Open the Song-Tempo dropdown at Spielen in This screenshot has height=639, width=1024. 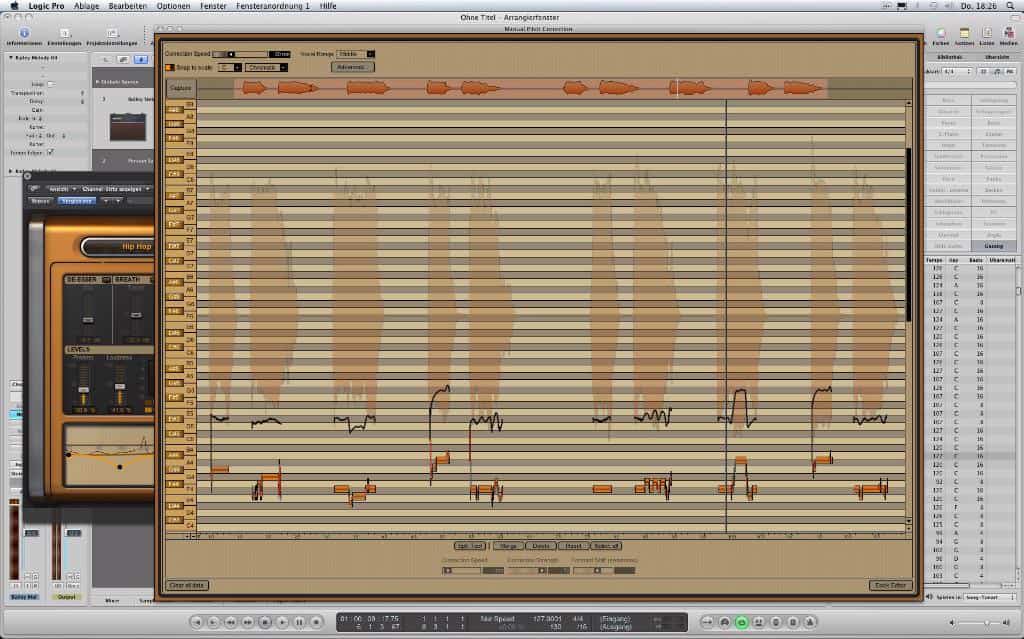(x=990, y=597)
